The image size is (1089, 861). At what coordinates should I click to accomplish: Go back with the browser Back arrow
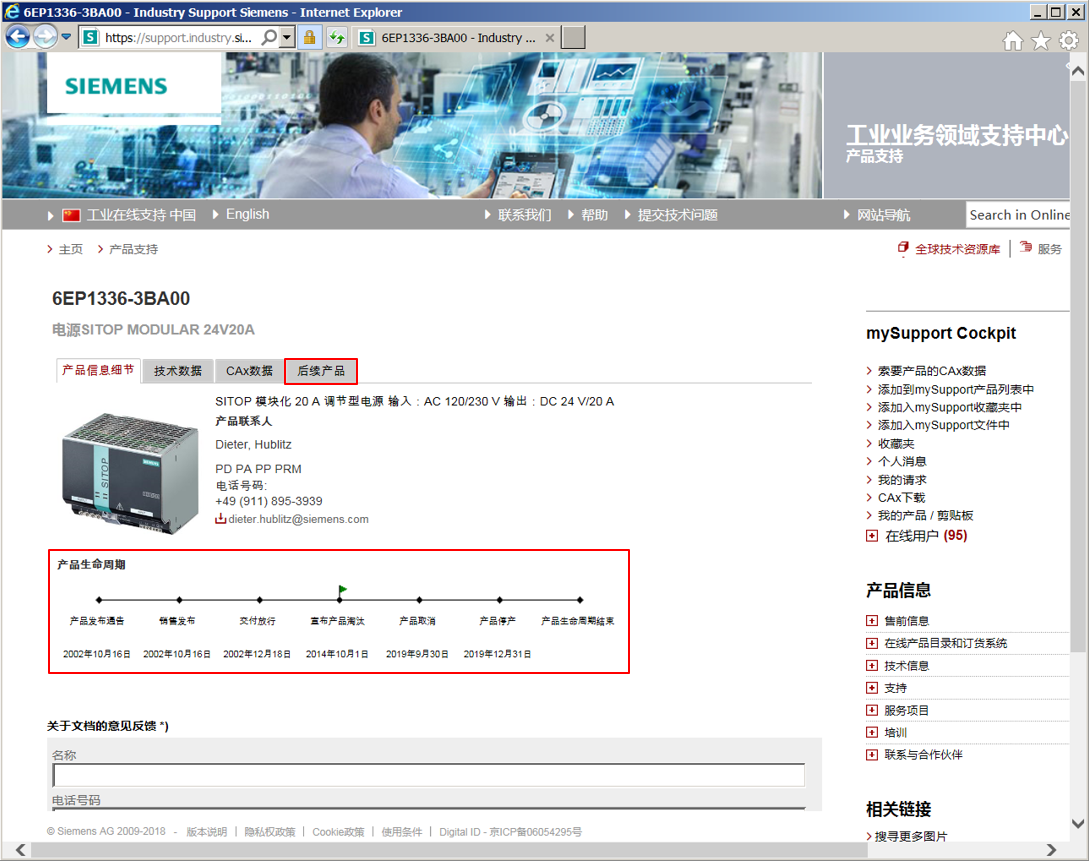coord(18,37)
